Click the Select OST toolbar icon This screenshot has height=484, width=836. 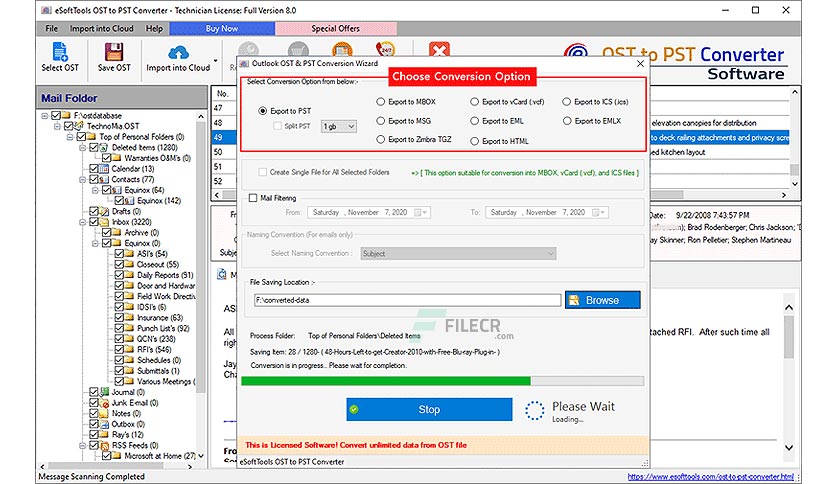[60, 52]
